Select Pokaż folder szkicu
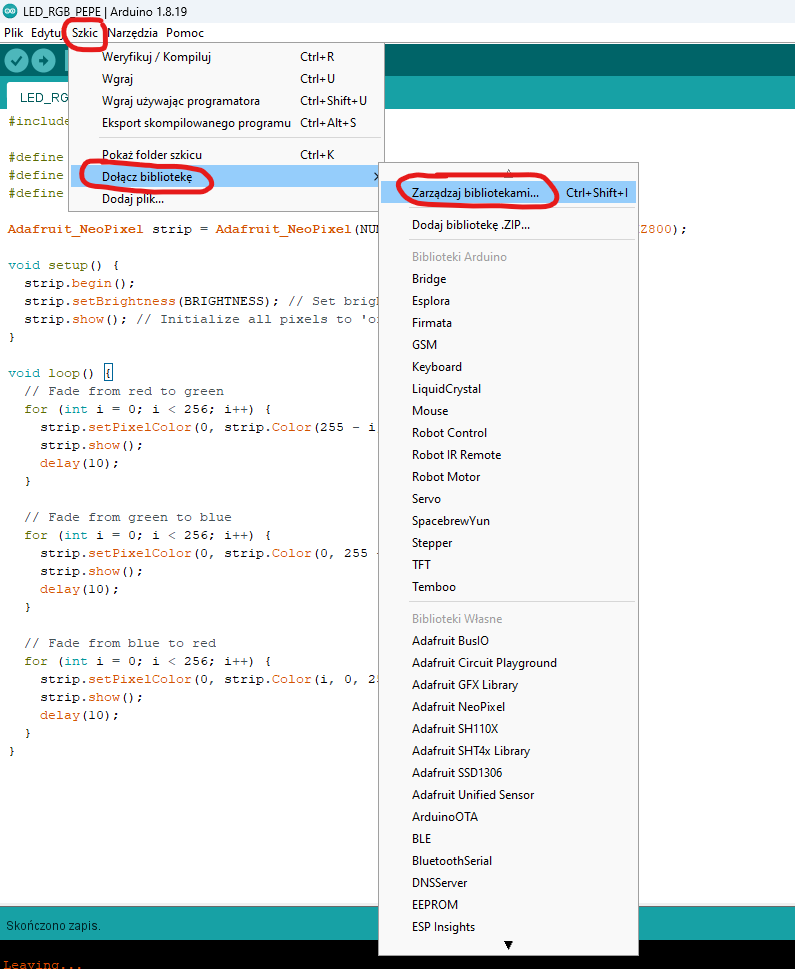The image size is (795, 969). [x=227, y=154]
